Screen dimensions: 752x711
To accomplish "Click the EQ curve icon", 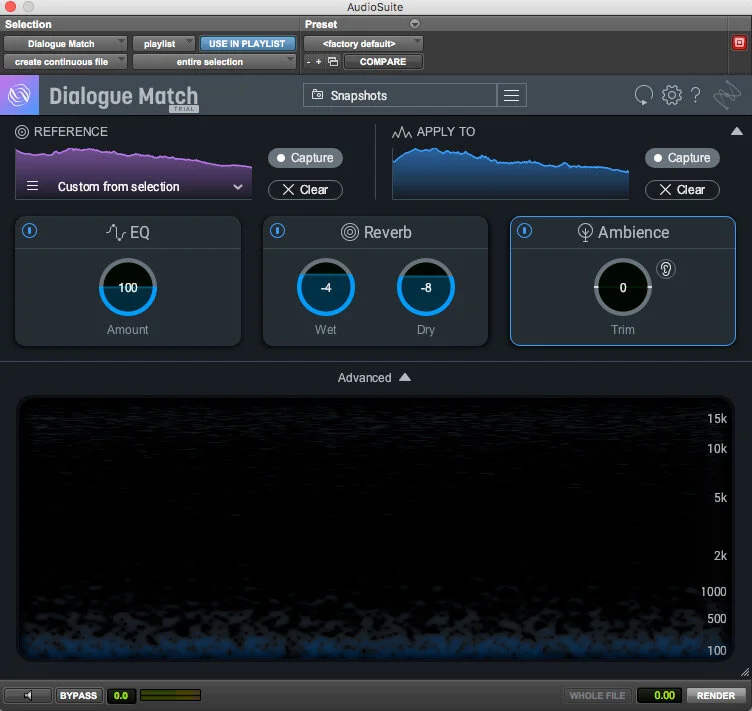I will point(116,233).
